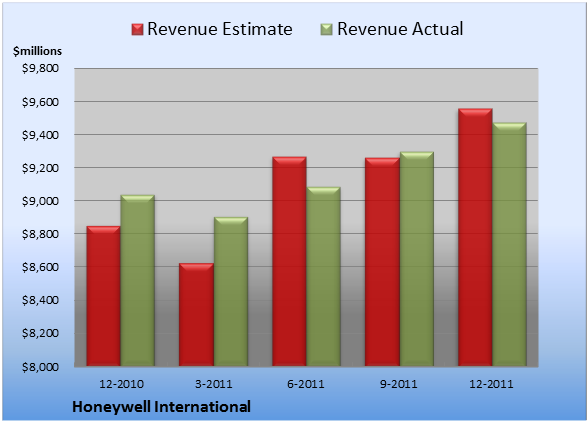
Task: Click the 12-2010 green actual bar
Action: coord(138,280)
